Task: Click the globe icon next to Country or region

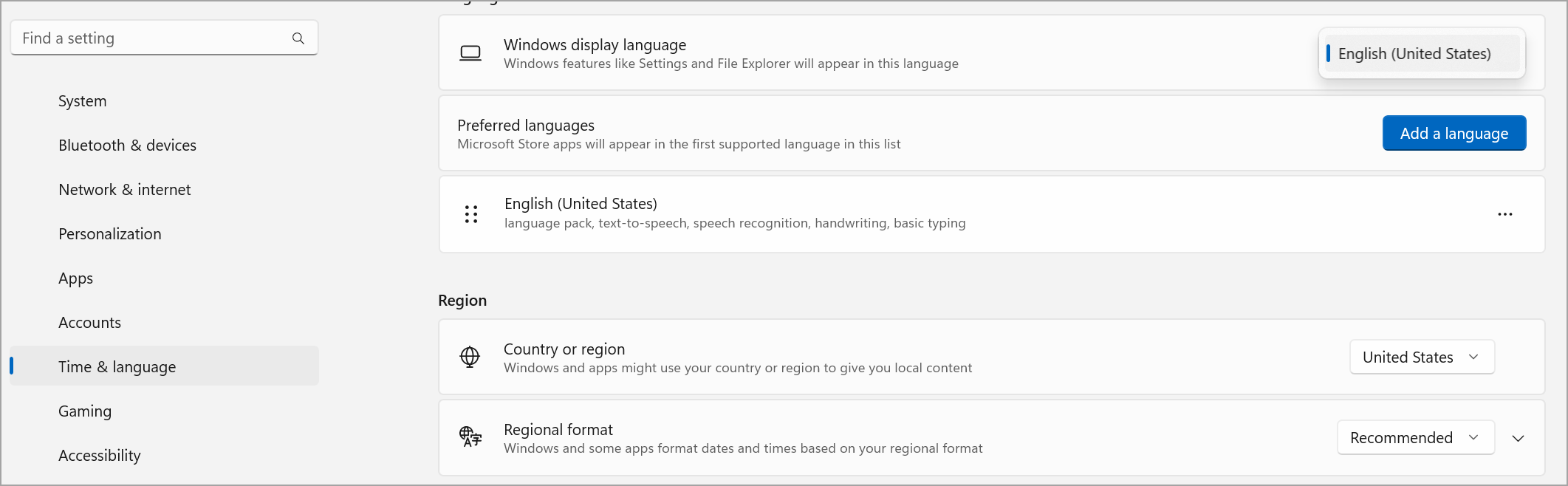Action: [471, 357]
